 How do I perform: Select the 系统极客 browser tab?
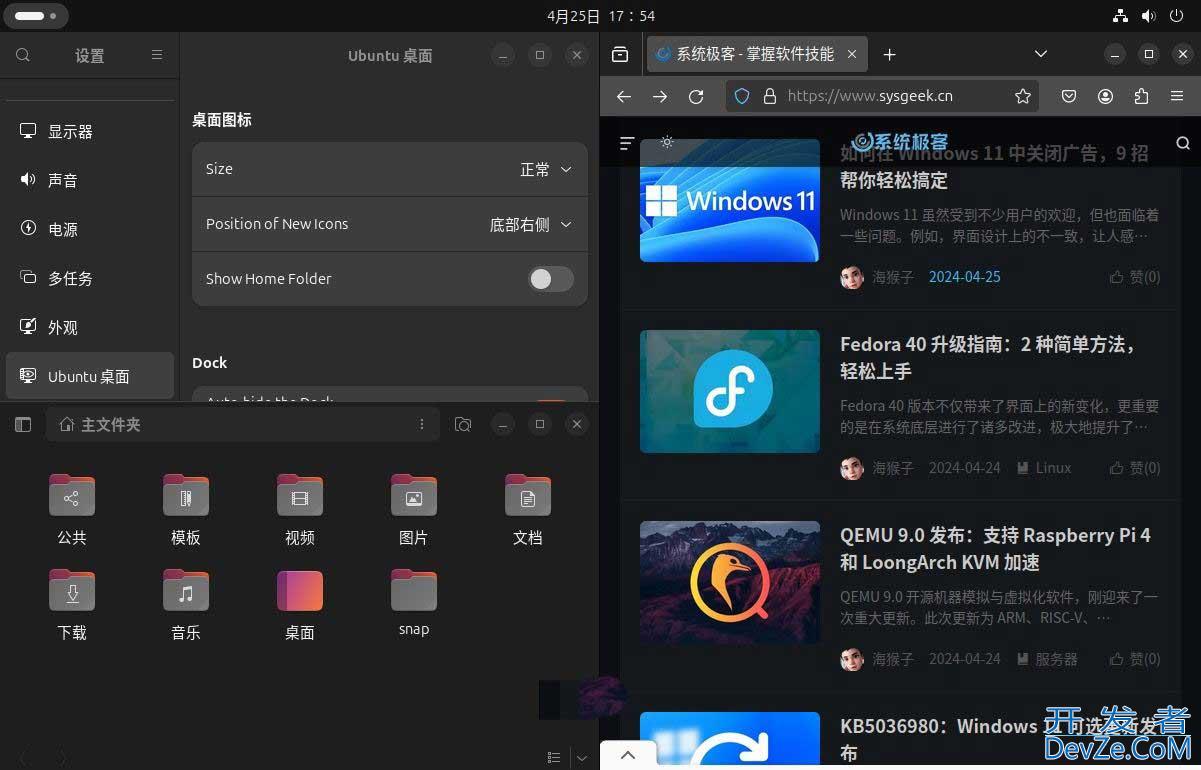(x=755, y=54)
